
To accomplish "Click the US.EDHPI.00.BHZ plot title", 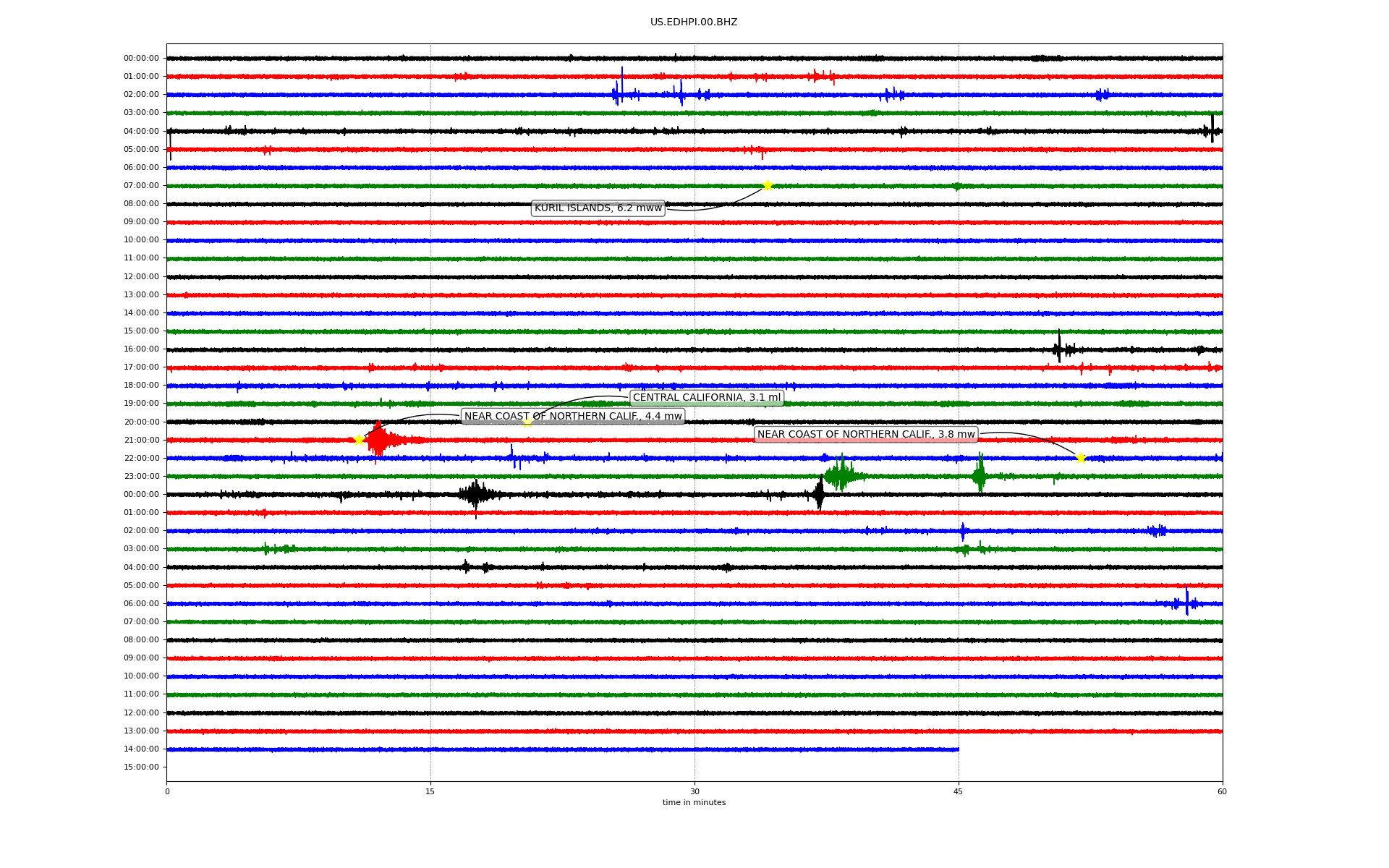I will [x=693, y=22].
